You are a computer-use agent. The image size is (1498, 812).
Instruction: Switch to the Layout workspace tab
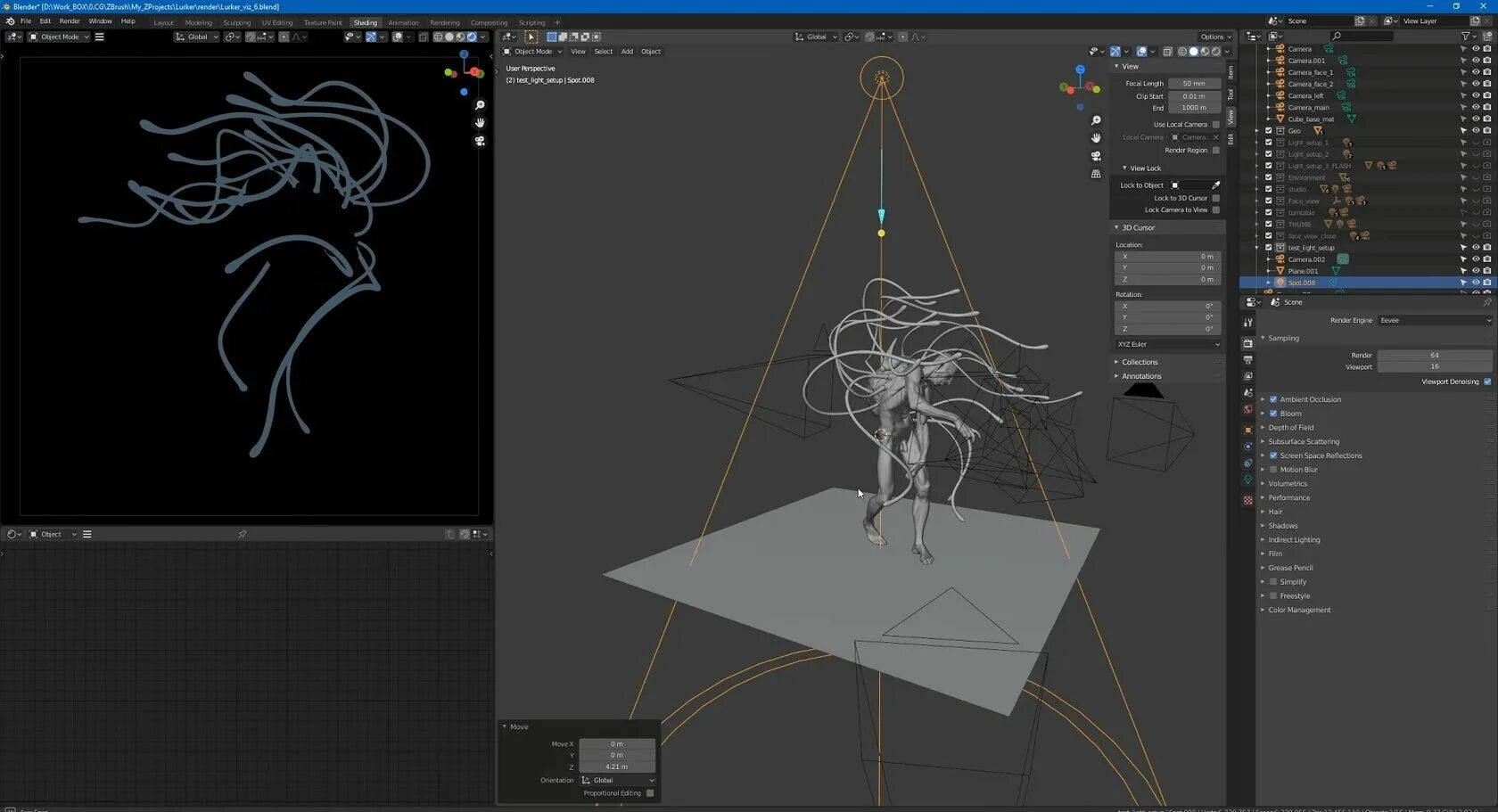[x=163, y=23]
